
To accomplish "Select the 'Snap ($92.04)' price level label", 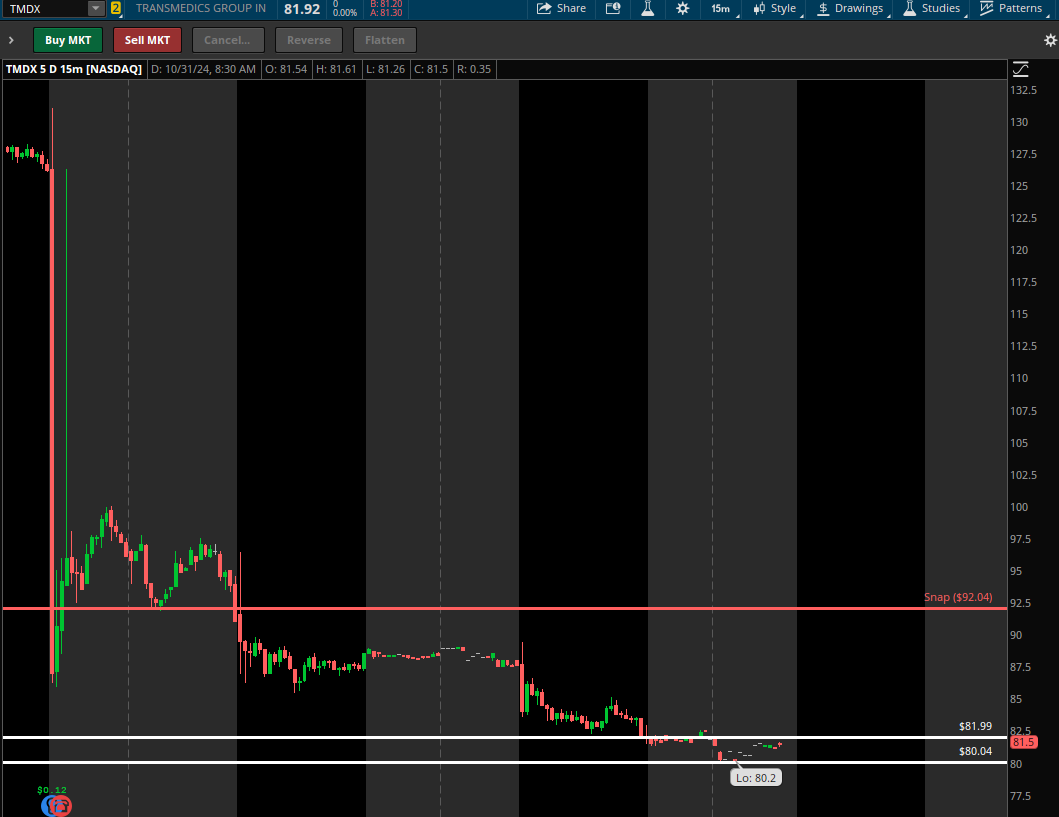I will pyautogui.click(x=958, y=597).
